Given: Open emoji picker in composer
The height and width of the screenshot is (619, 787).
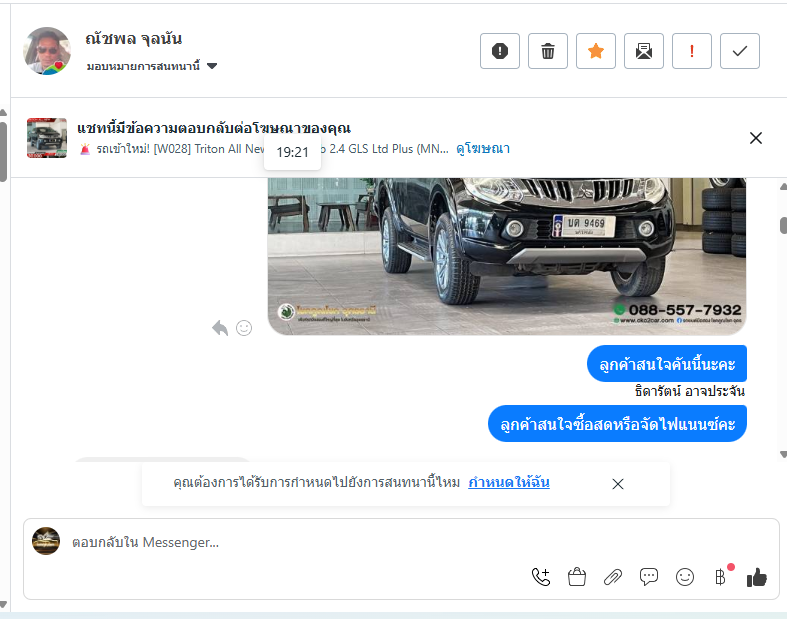Looking at the screenshot, I should point(685,577).
